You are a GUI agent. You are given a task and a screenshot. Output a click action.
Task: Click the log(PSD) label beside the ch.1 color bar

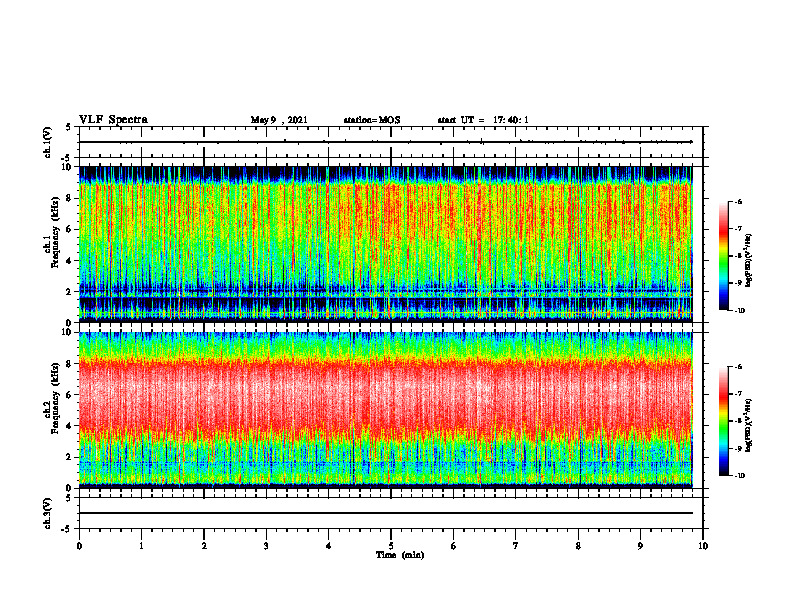748,261
